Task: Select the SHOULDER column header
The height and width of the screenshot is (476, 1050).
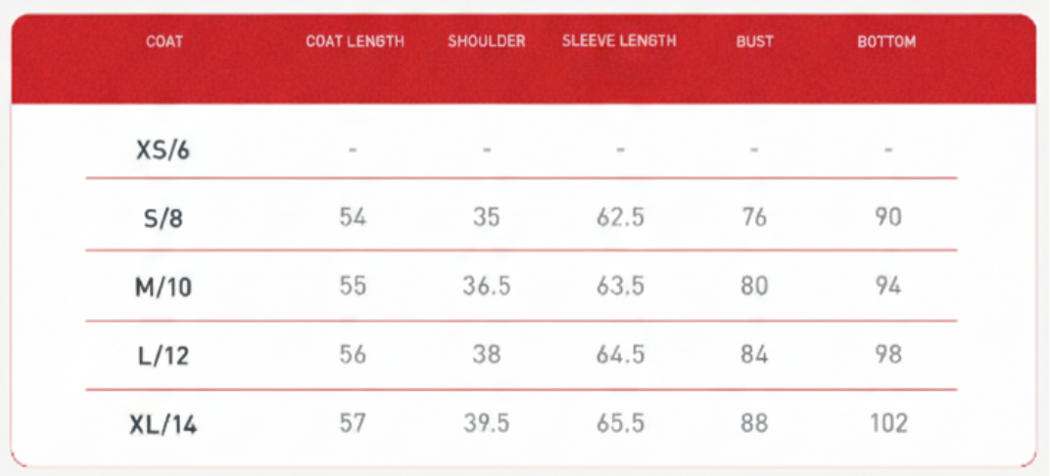Action: tap(486, 42)
